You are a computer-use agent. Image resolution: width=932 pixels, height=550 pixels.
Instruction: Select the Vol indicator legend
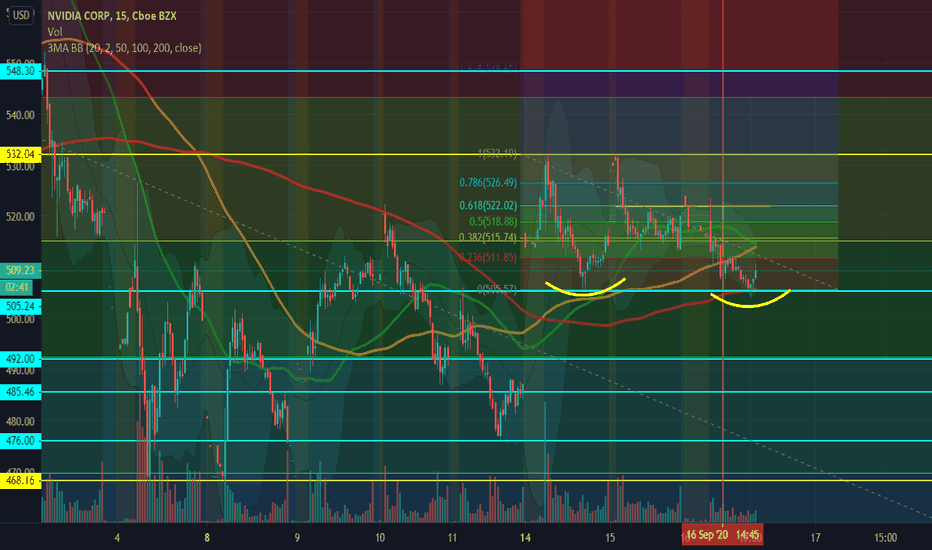pyautogui.click(x=55, y=32)
